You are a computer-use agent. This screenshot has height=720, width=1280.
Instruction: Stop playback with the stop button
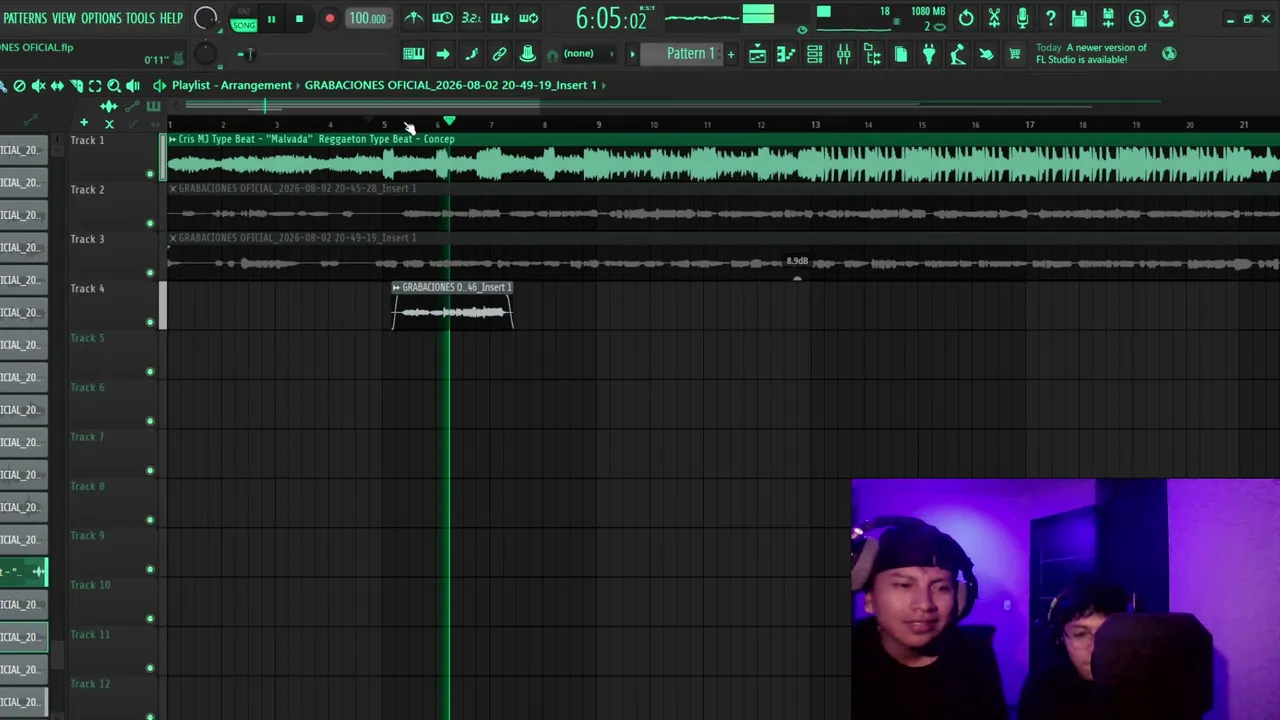click(299, 19)
